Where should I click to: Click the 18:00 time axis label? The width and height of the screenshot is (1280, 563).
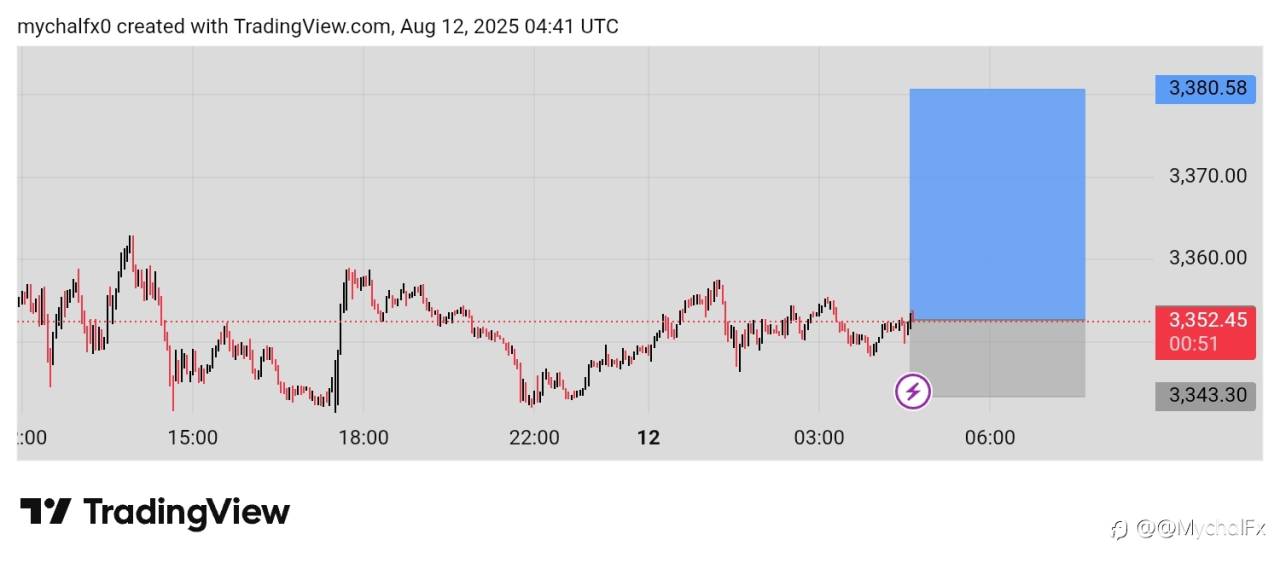(363, 438)
